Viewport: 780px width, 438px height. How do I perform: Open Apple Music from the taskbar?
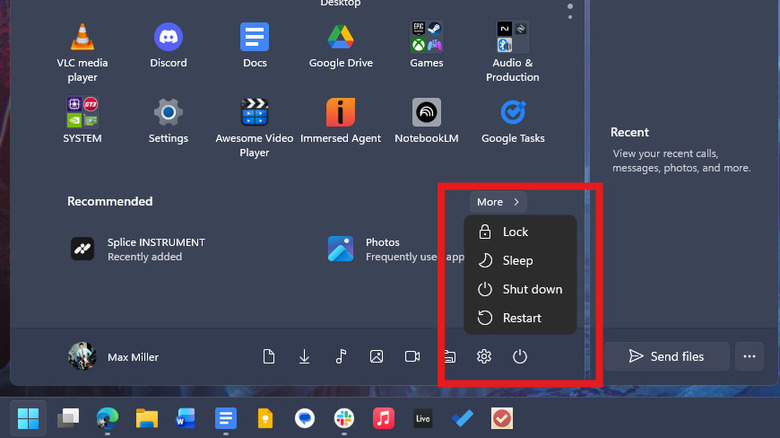[384, 418]
